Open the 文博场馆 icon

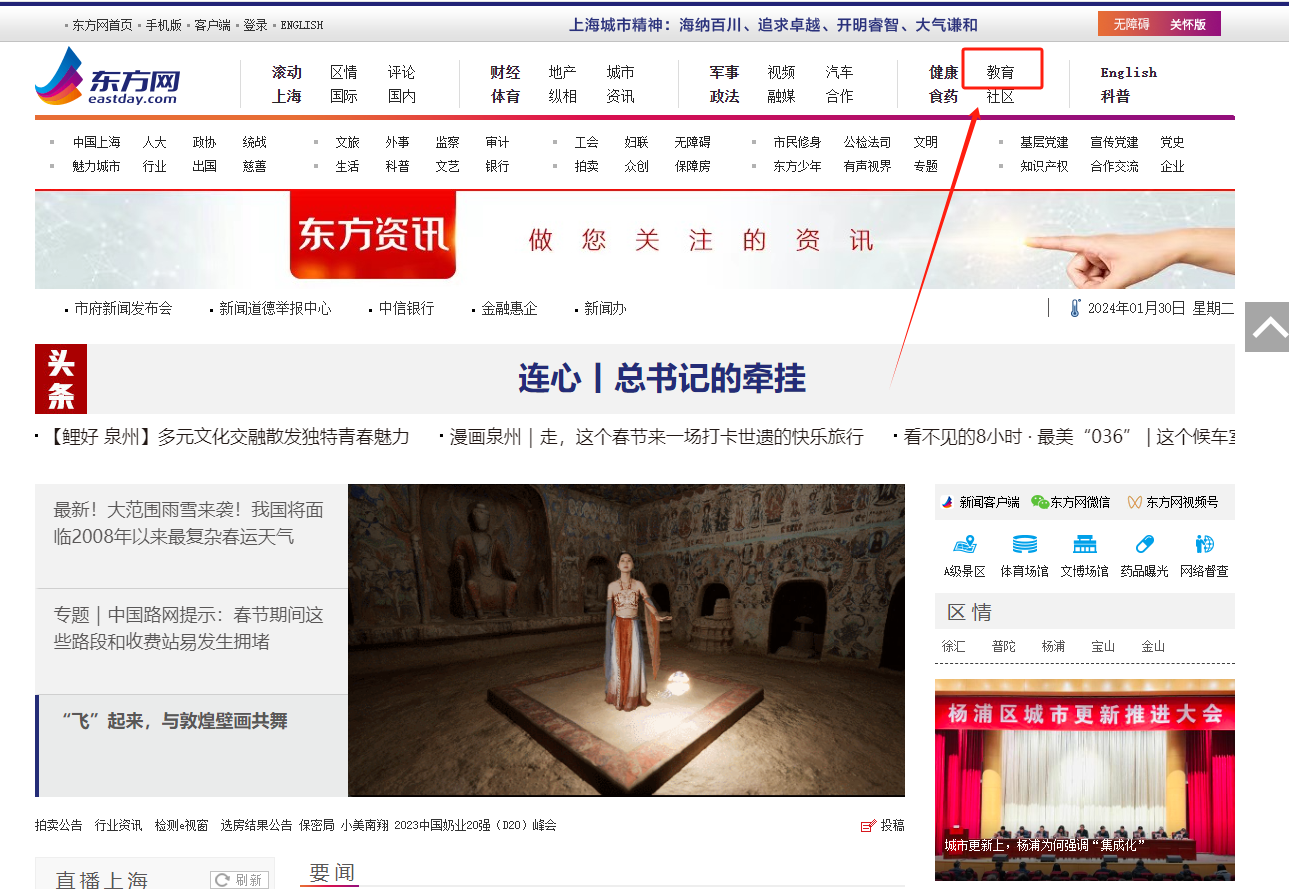click(1084, 545)
